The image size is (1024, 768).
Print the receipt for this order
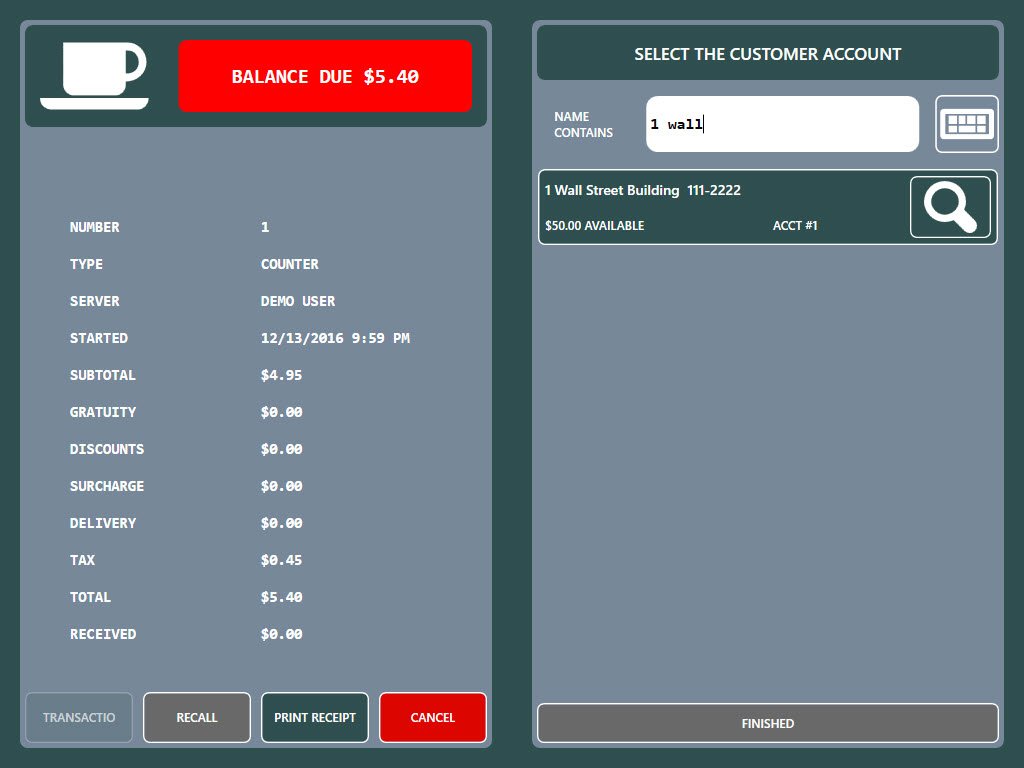[314, 717]
